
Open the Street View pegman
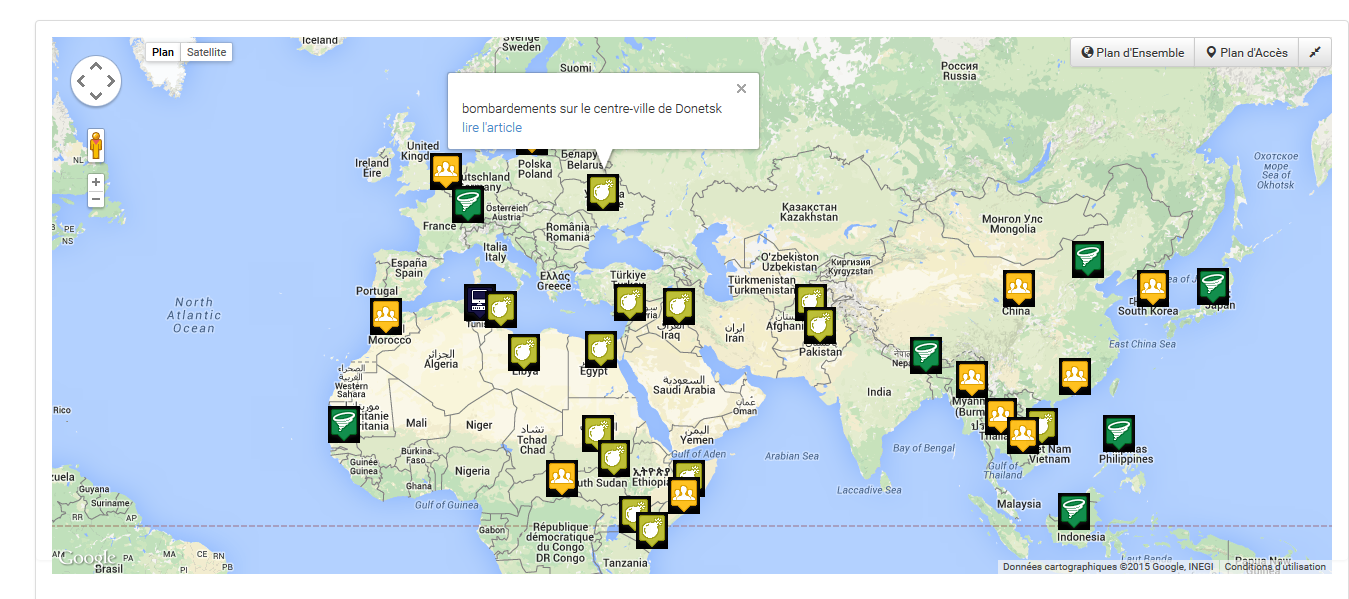pos(96,146)
